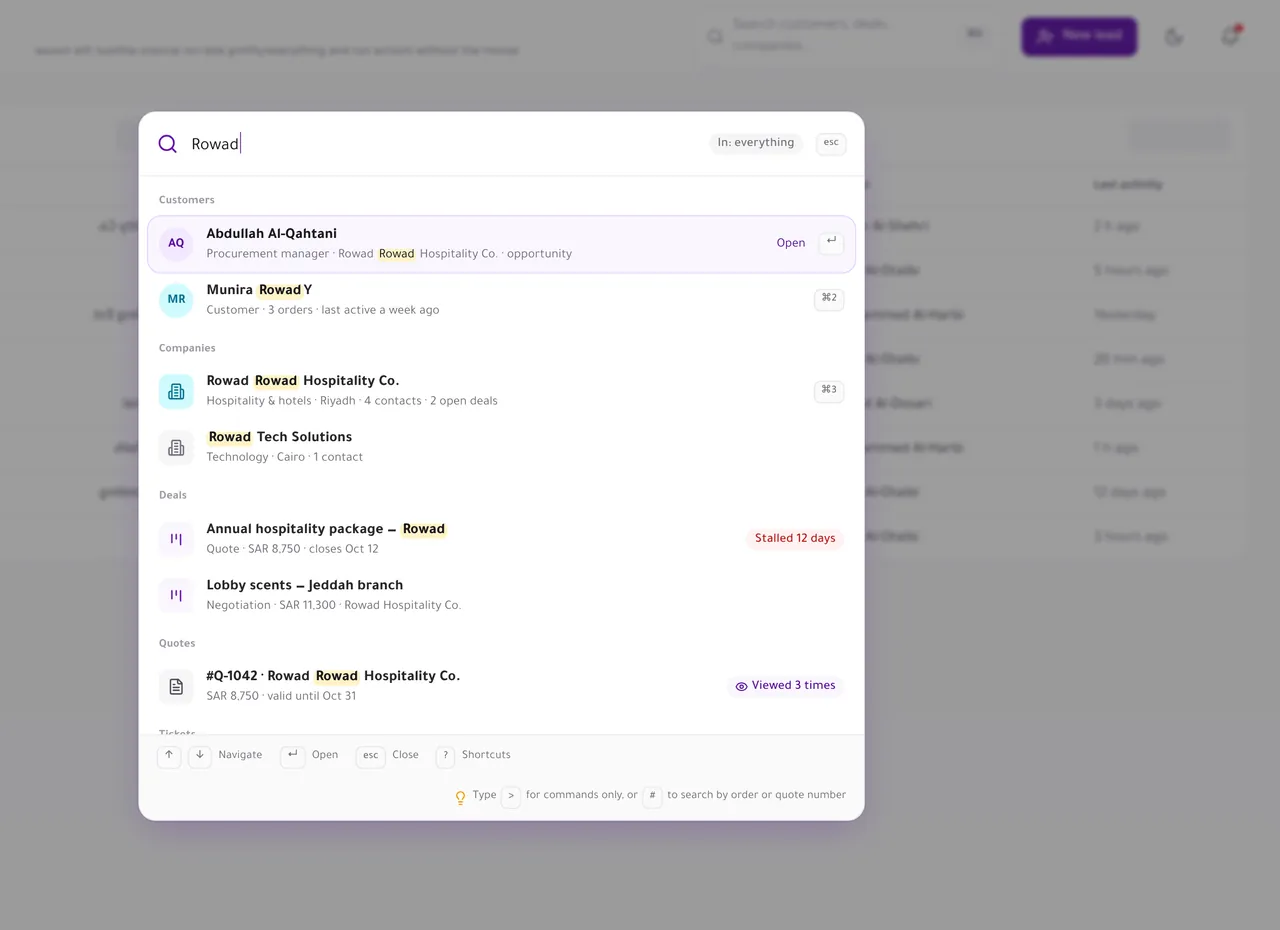The image size is (1280, 930).
Task: Click the enter key icon on Abdullah's row
Action: (831, 242)
